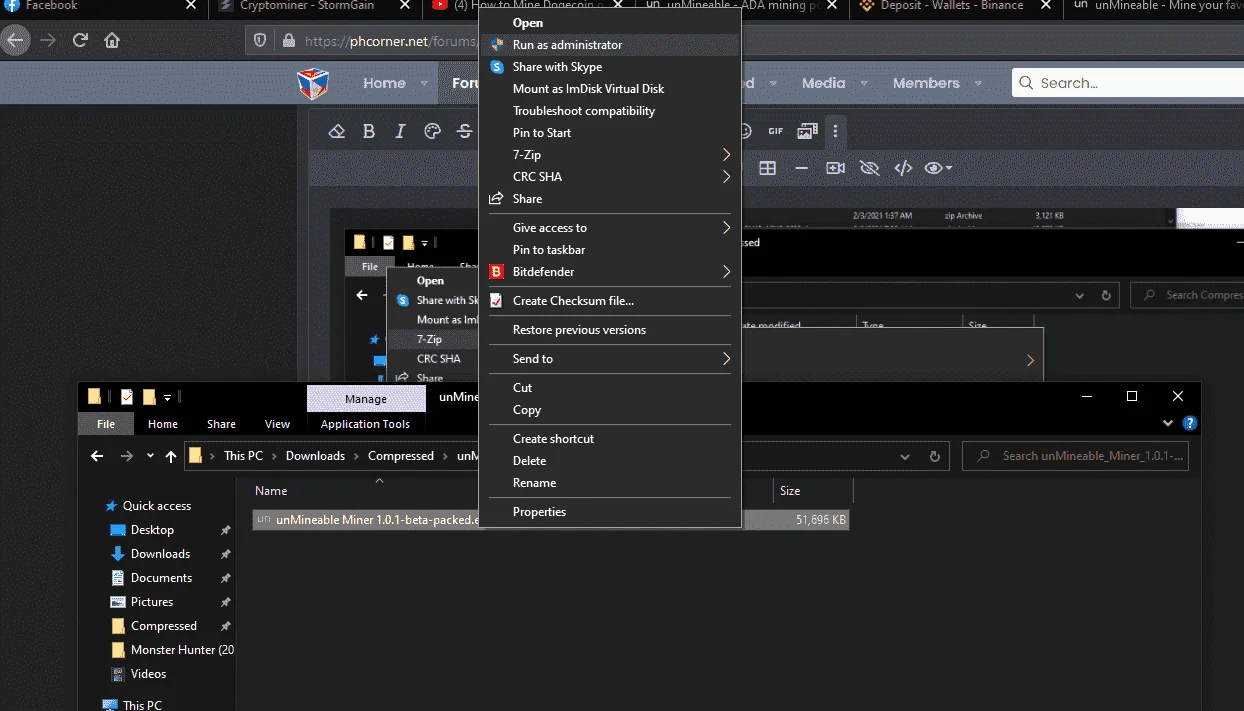Viewport: 1244px width, 711px height.
Task: Open the text color palette icon
Action: 432,131
